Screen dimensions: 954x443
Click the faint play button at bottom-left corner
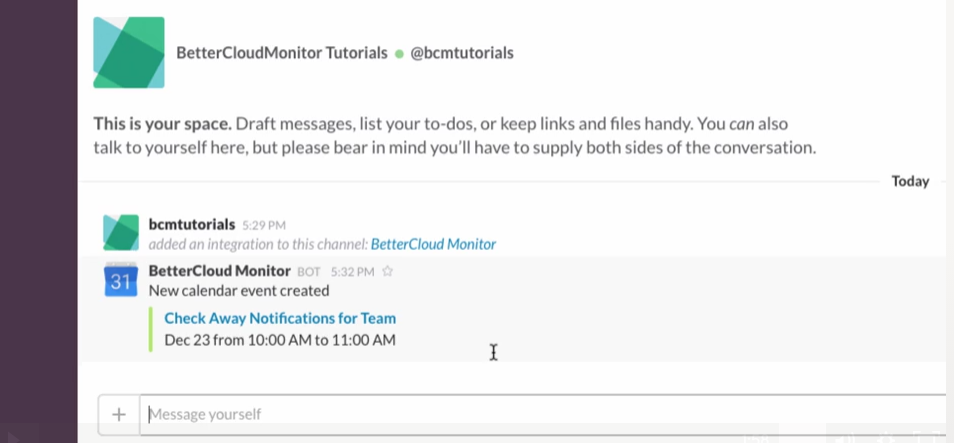click(15, 436)
